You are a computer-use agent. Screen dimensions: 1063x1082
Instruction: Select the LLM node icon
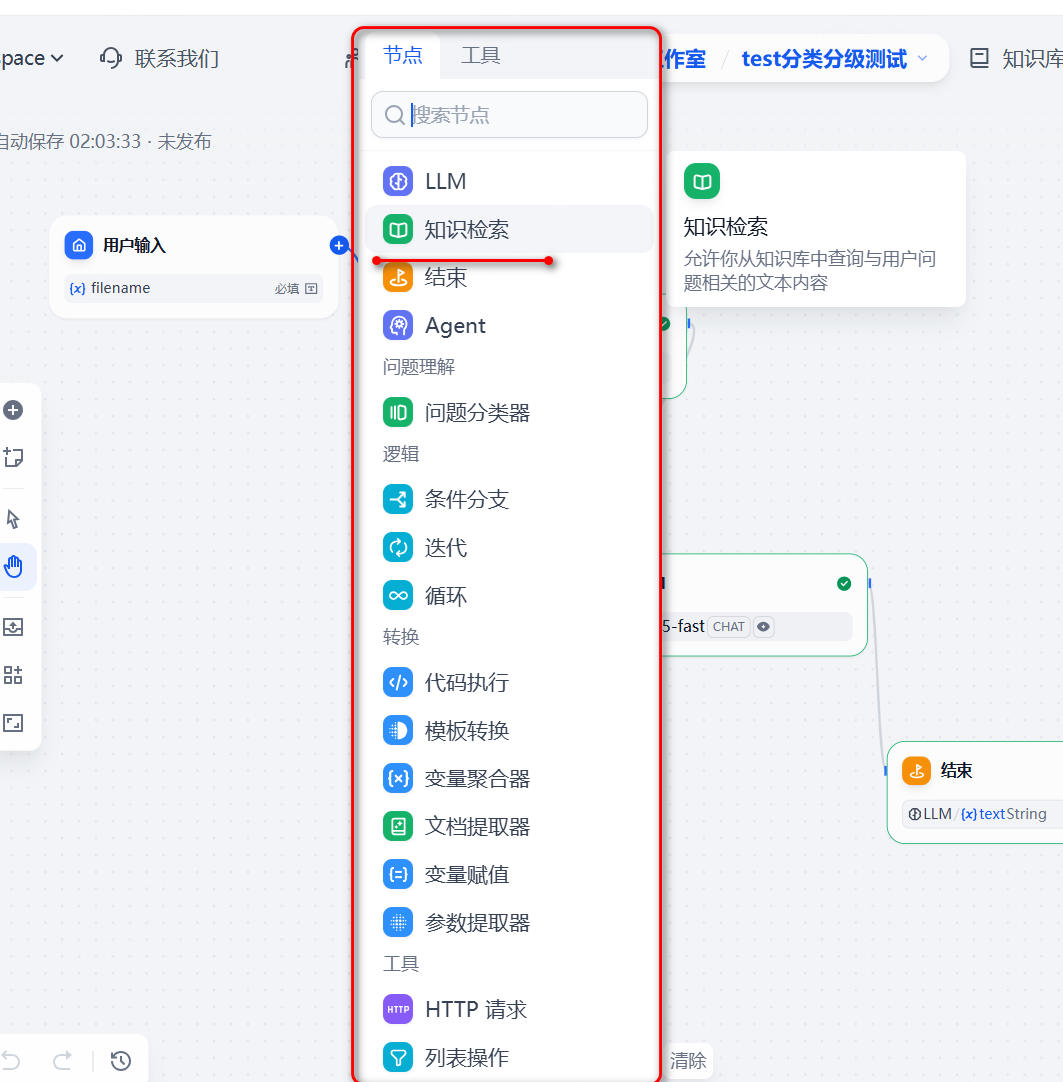pos(398,181)
